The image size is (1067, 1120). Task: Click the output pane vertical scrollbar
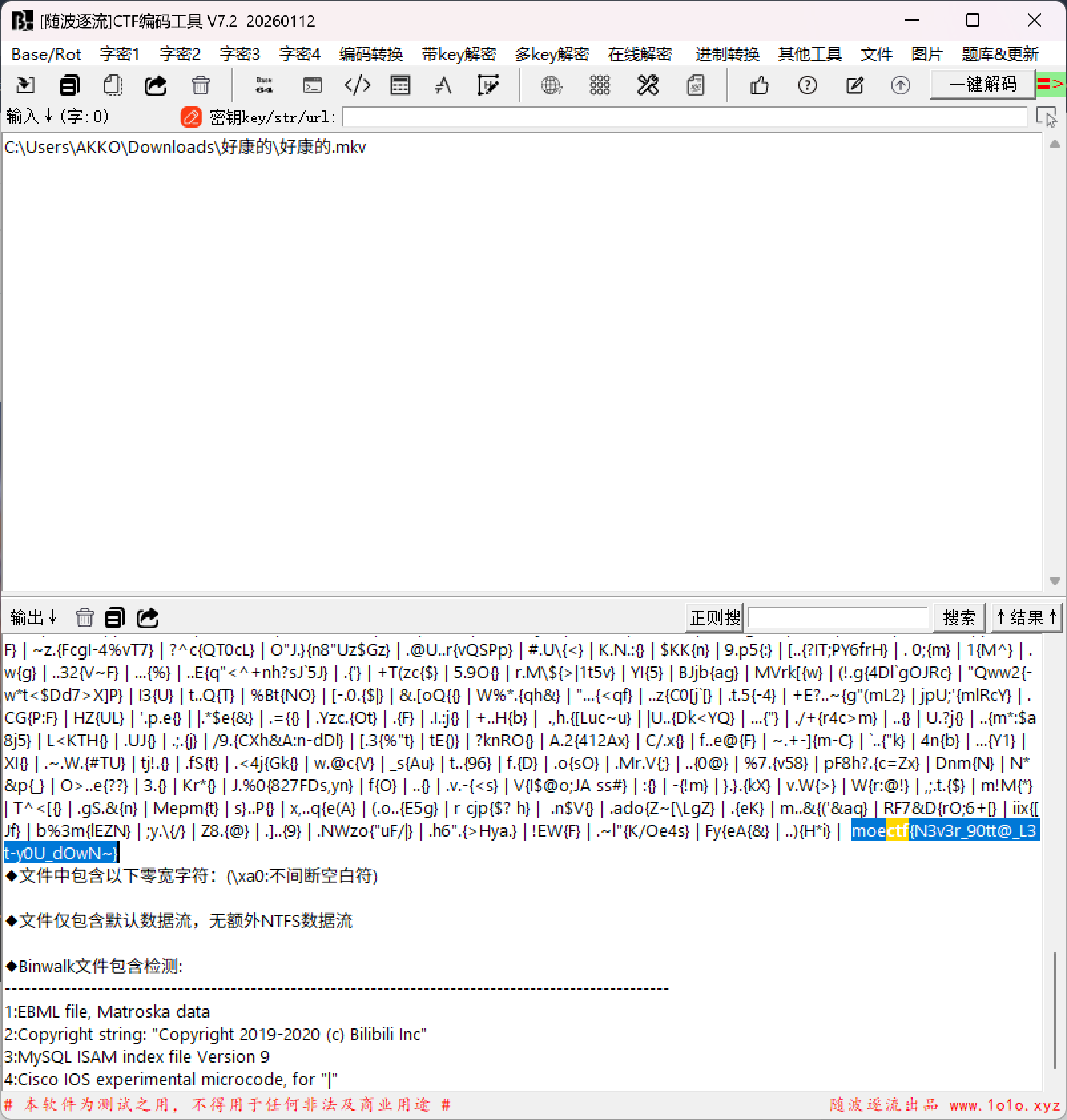pyautogui.click(x=1054, y=1010)
